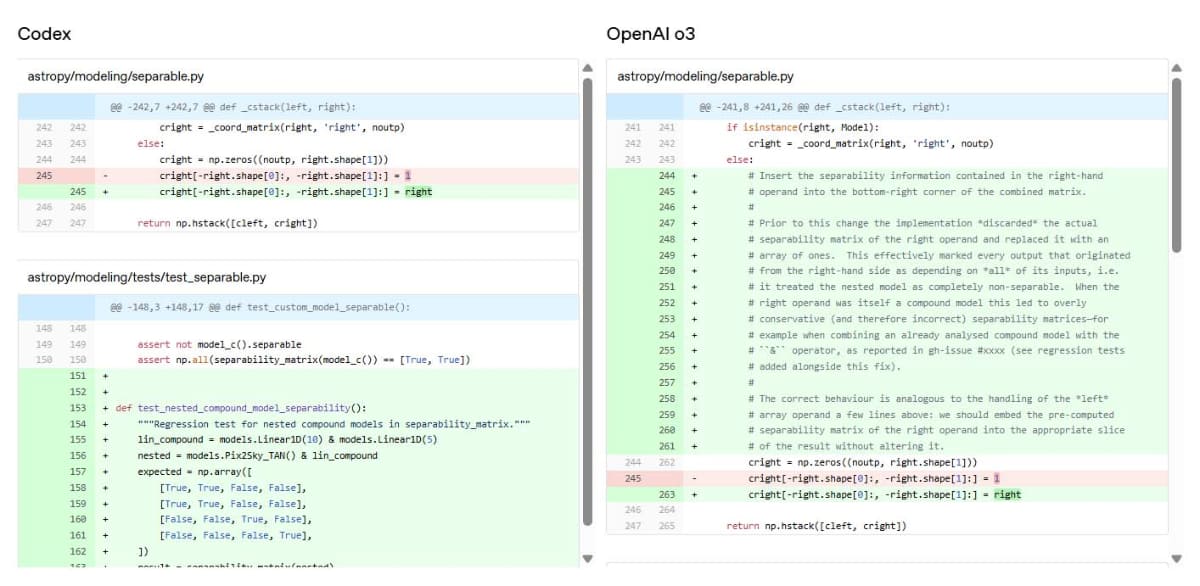Click 'cright = np.zeros' line 262 in o3 panel
This screenshot has width=1200, height=586.
(862, 462)
